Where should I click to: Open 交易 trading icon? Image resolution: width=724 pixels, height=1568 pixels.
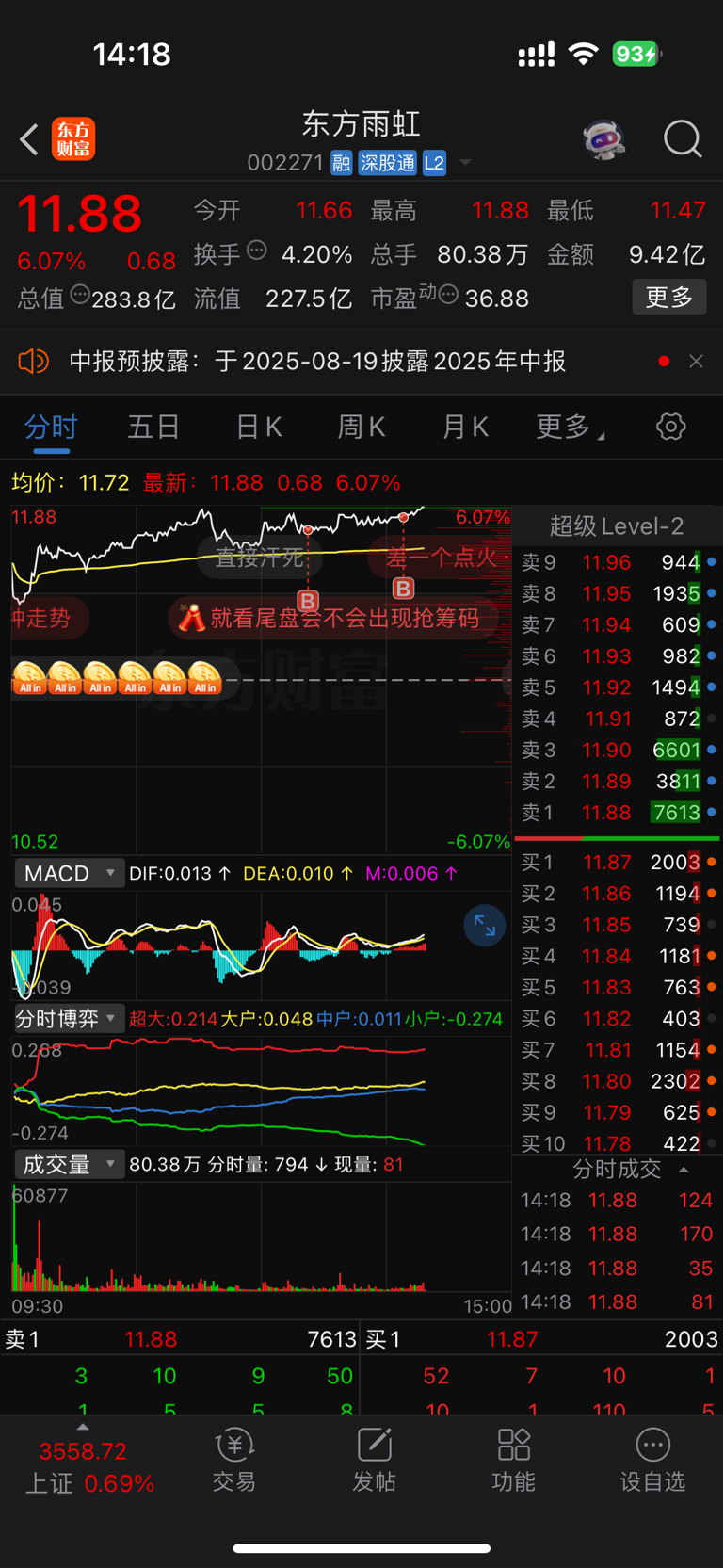234,1460
